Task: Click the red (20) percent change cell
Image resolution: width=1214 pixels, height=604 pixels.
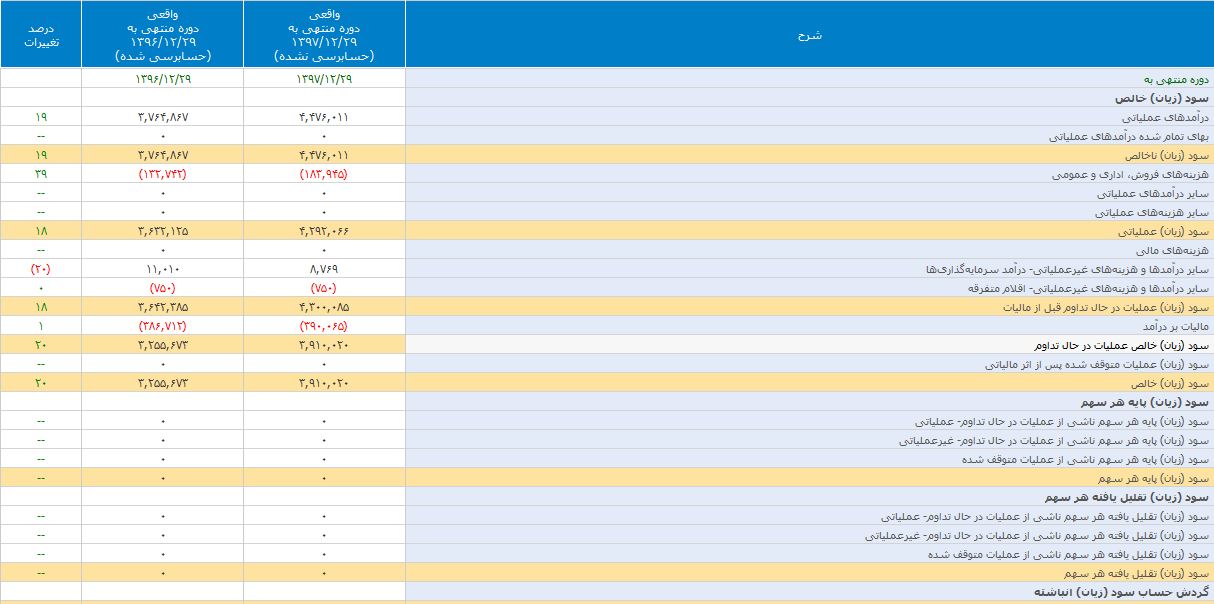Action: (41, 270)
